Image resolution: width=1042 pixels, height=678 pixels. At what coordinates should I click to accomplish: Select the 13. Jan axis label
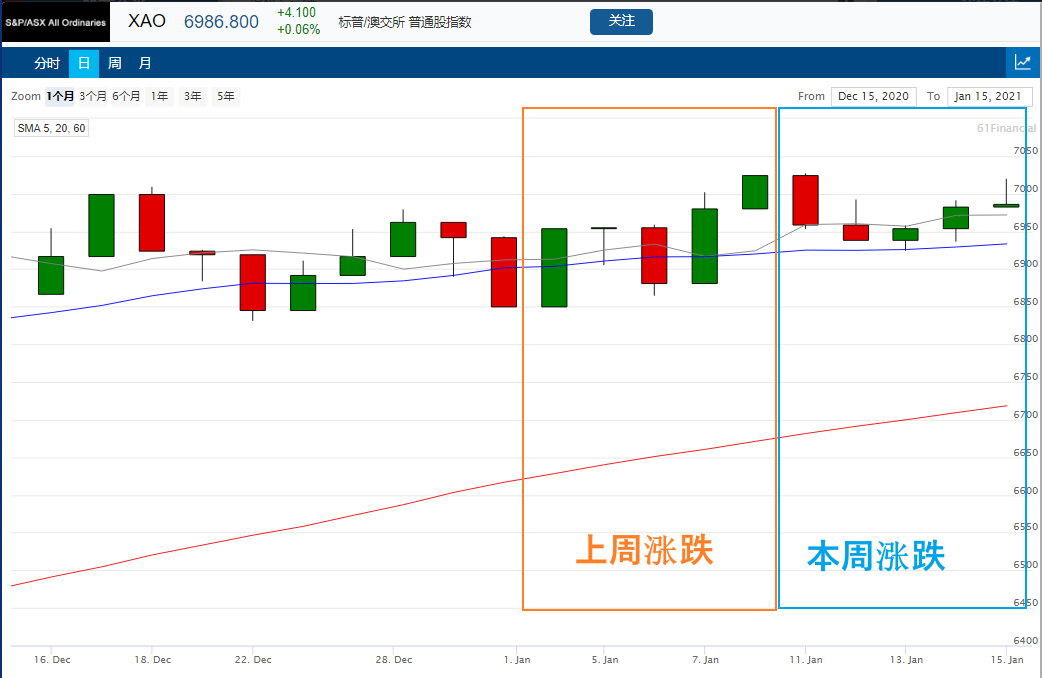(906, 659)
